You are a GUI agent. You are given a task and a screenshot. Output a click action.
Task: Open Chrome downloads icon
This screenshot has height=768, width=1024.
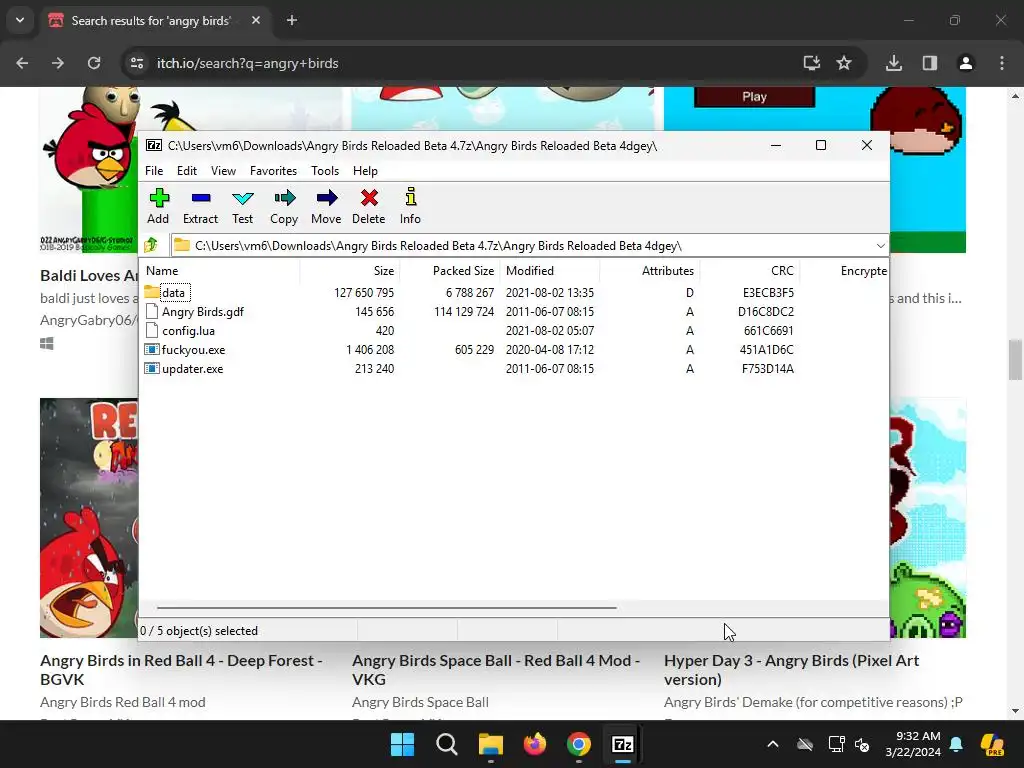pyautogui.click(x=894, y=63)
